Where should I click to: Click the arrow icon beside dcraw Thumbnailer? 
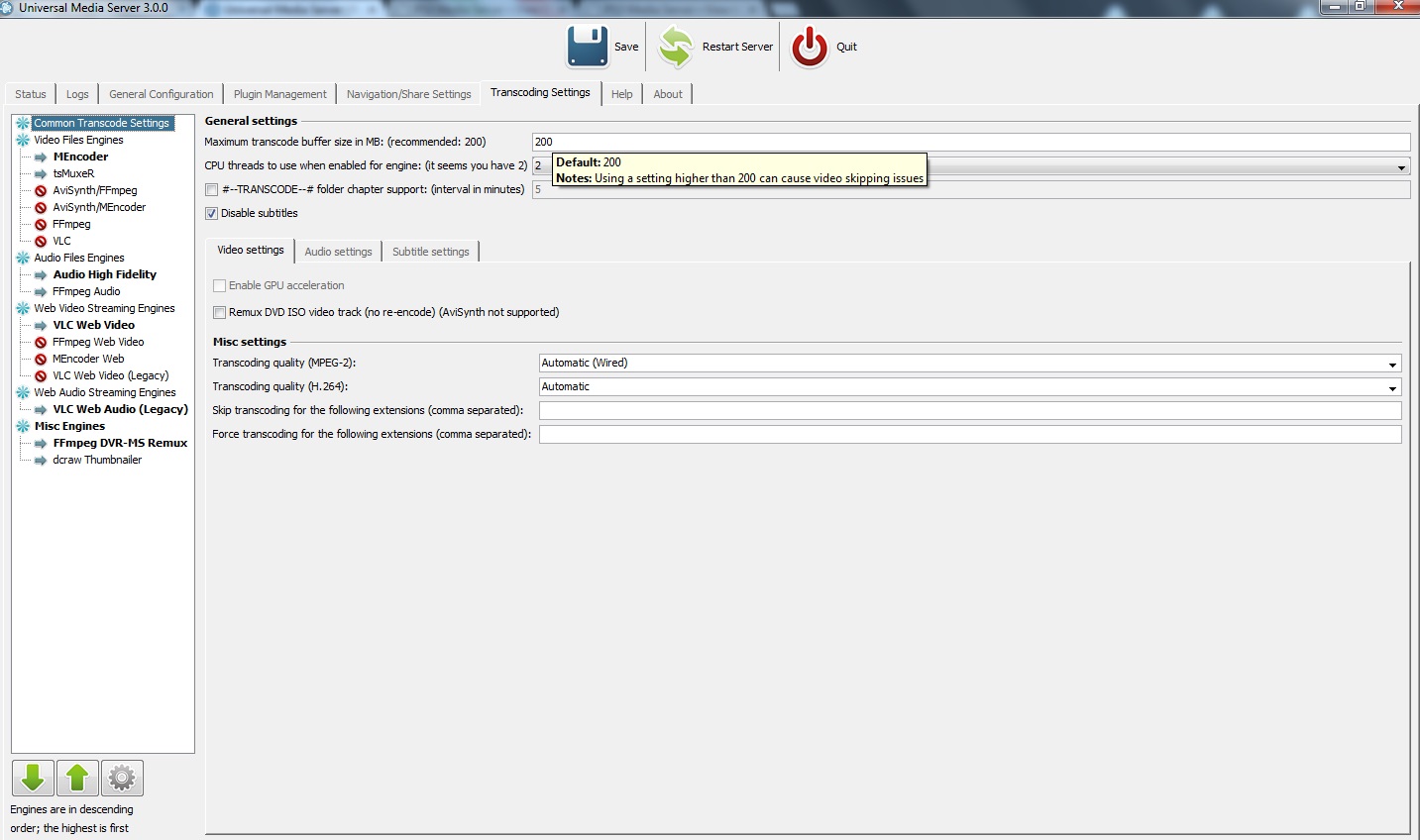point(41,461)
